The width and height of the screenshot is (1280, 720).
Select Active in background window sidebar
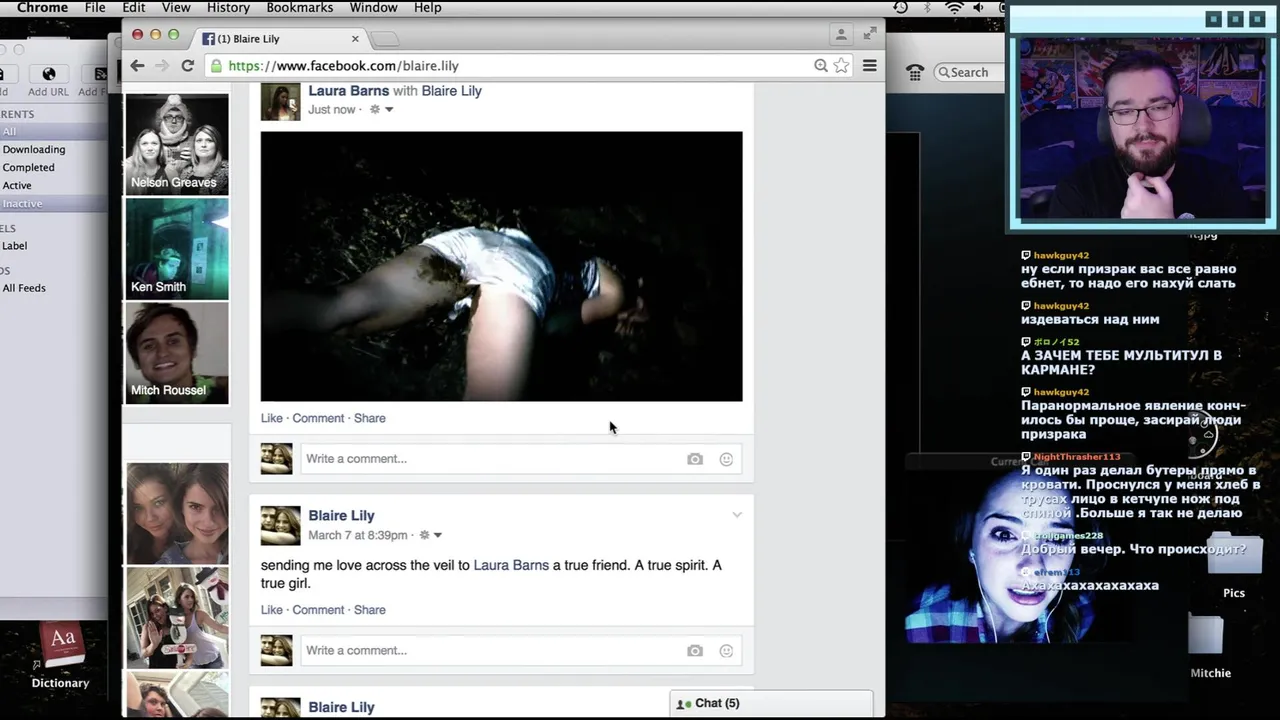point(17,186)
